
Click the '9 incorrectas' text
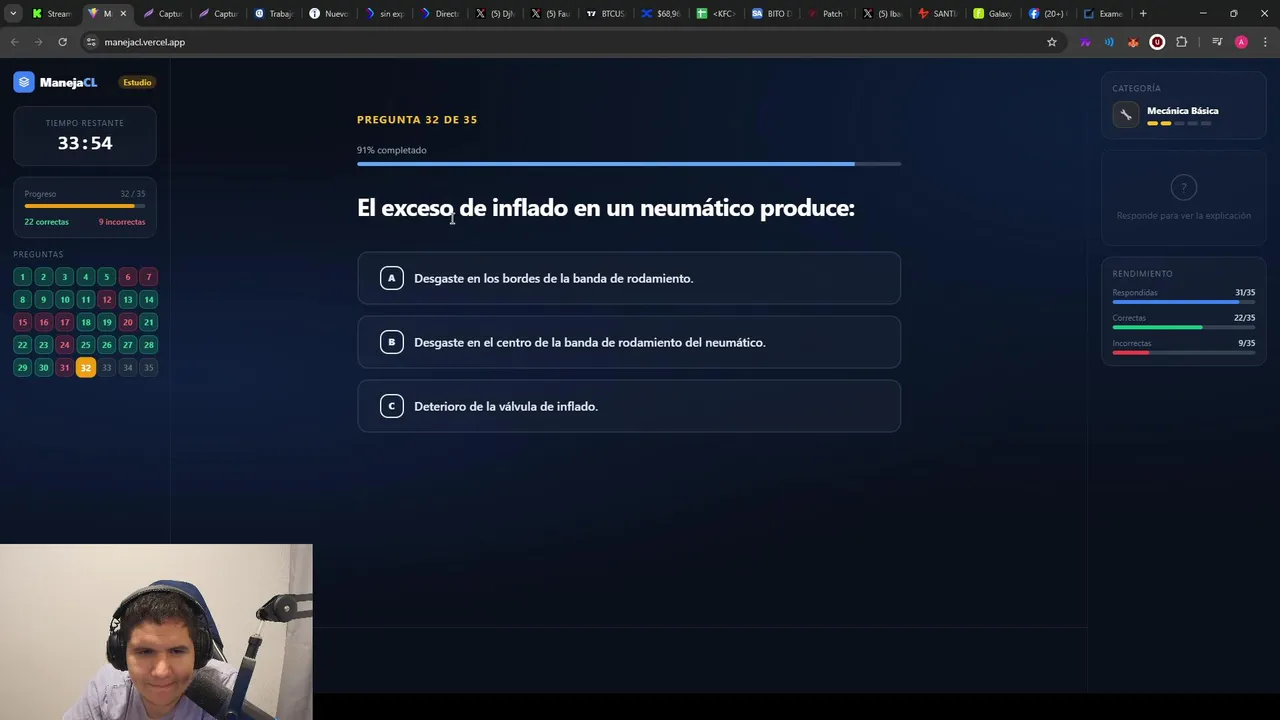tap(122, 222)
